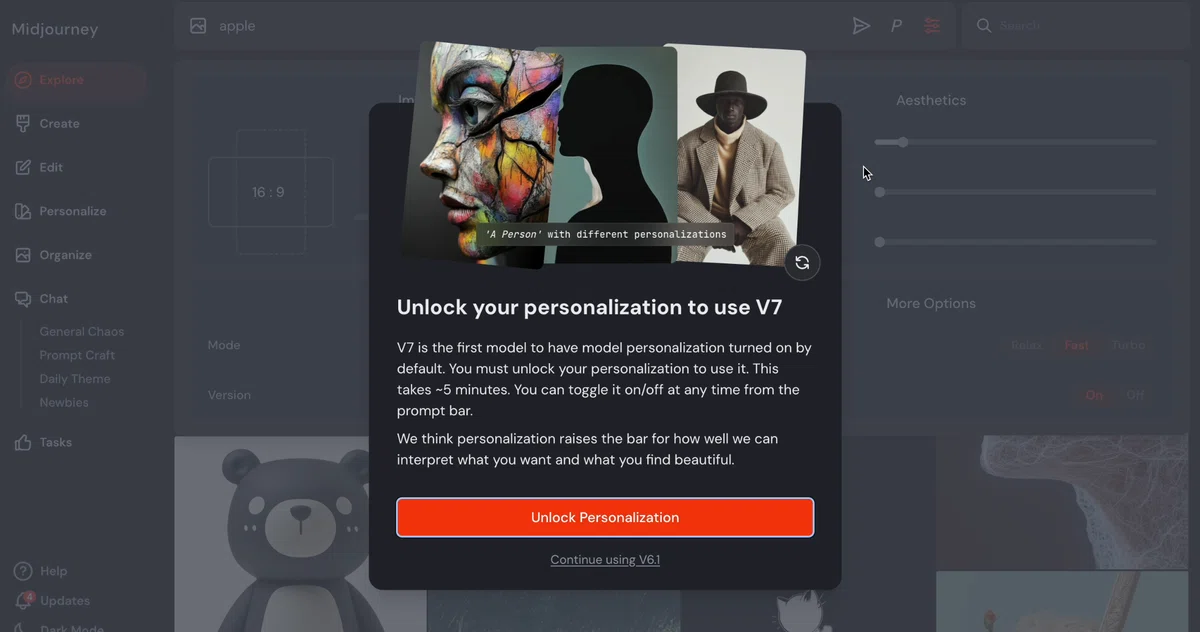Click the Mode label

pyautogui.click(x=224, y=345)
